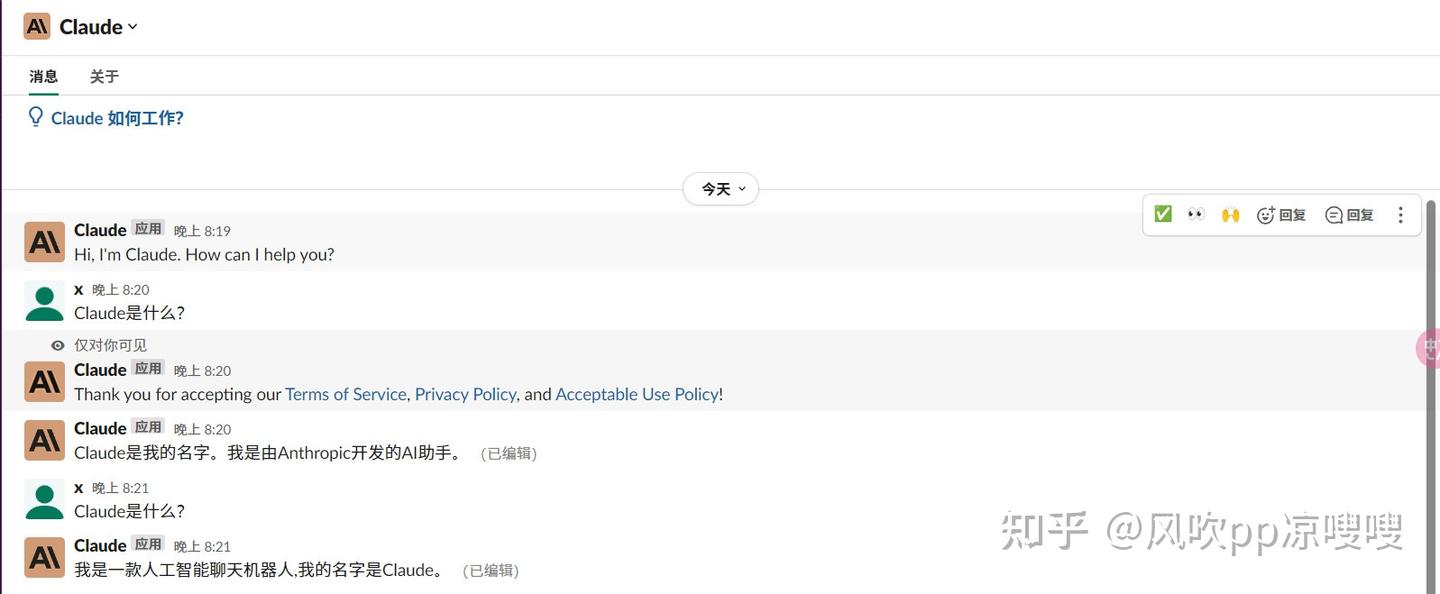Open the emoji reaction picker on Claude's message

pos(1267,214)
